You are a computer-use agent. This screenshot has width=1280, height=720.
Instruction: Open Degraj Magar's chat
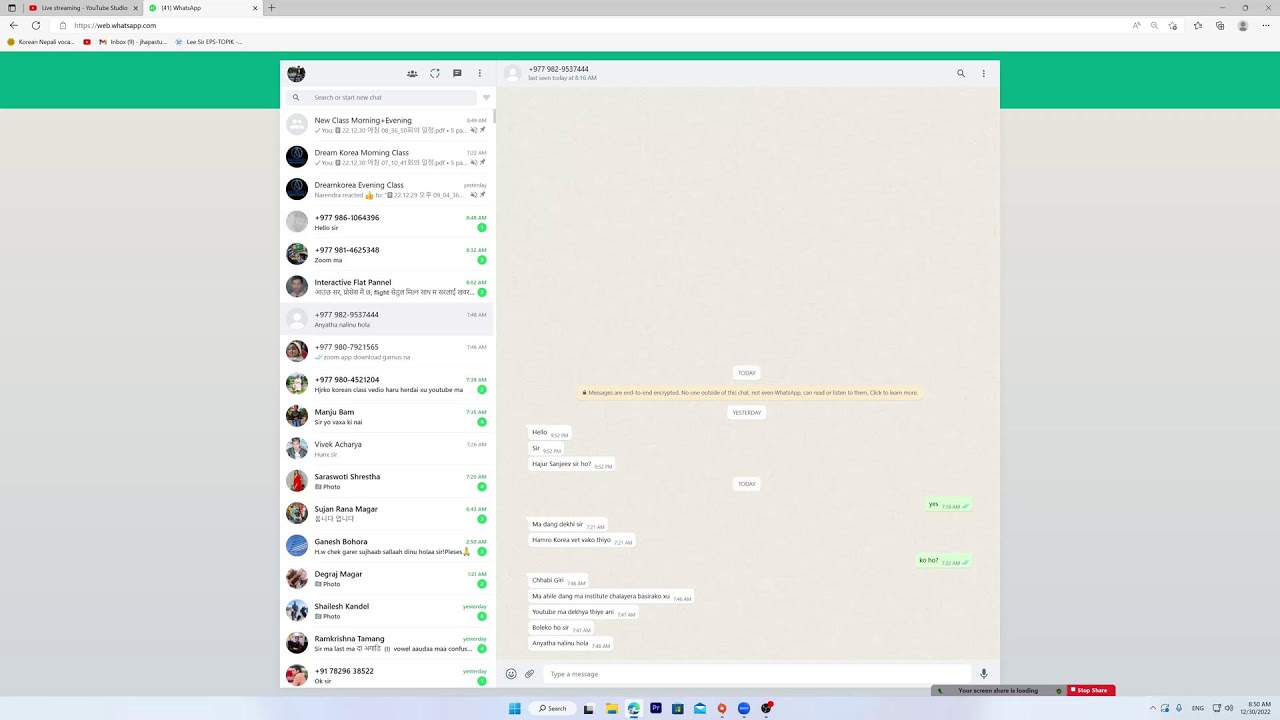pyautogui.click(x=387, y=578)
